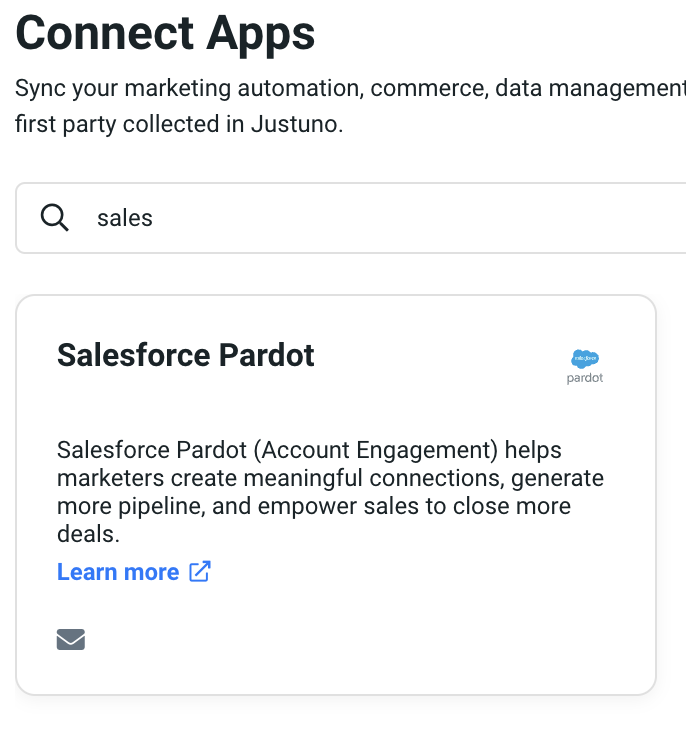Click the envelope email icon on card
Screen dimensions: 686x730
(71, 639)
